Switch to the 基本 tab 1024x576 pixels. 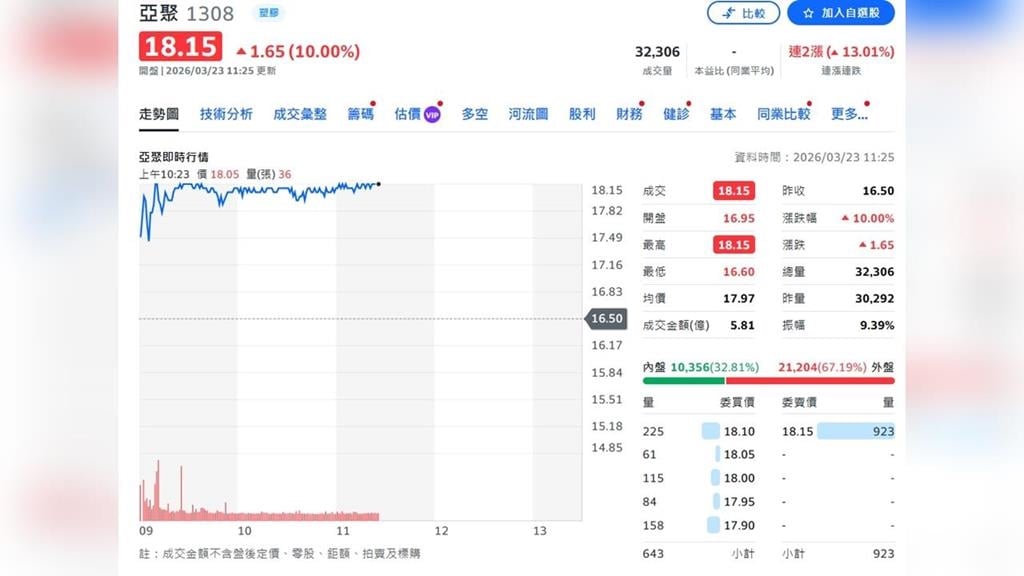point(723,114)
